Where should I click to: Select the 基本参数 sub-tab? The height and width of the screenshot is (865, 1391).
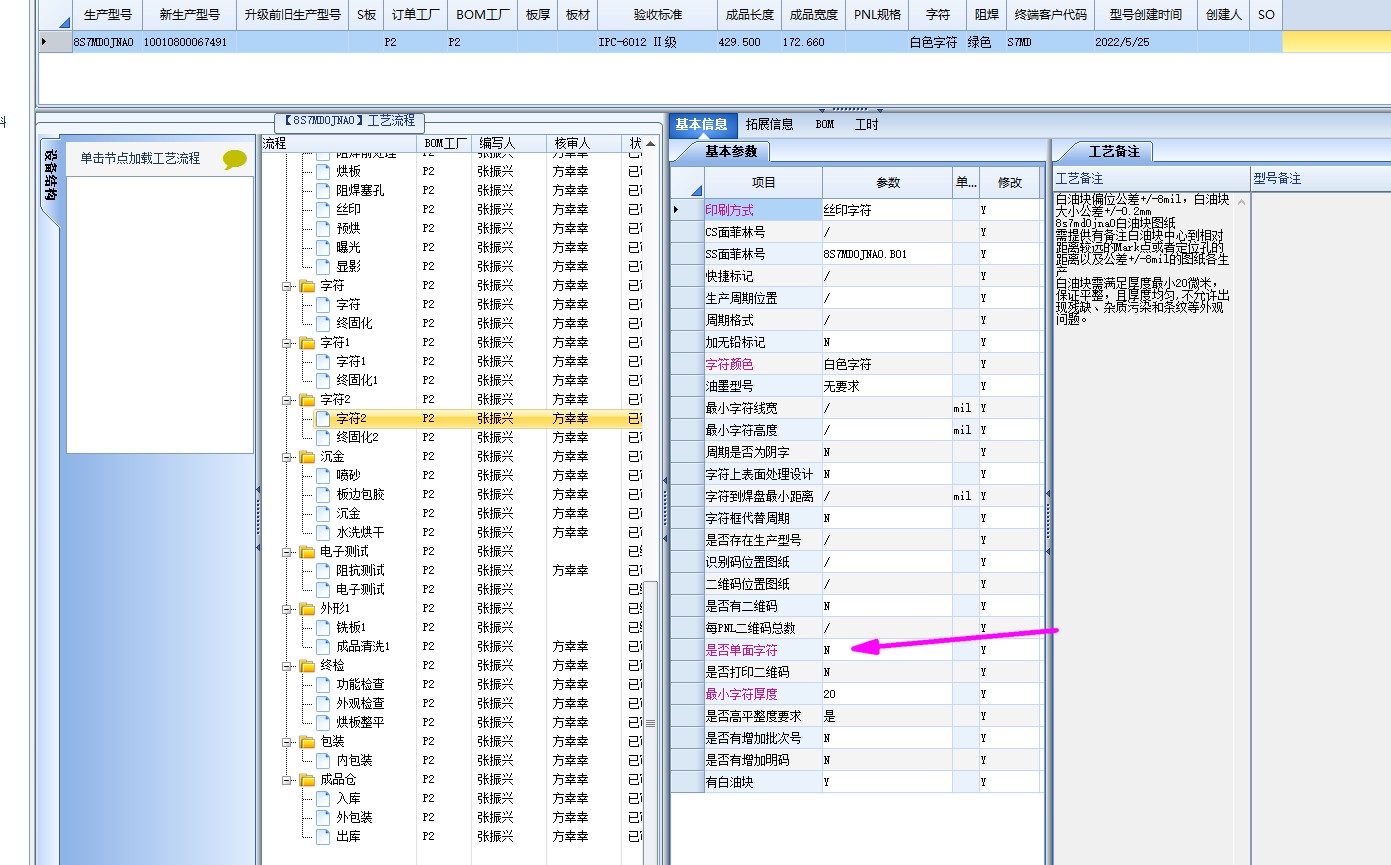[x=731, y=152]
